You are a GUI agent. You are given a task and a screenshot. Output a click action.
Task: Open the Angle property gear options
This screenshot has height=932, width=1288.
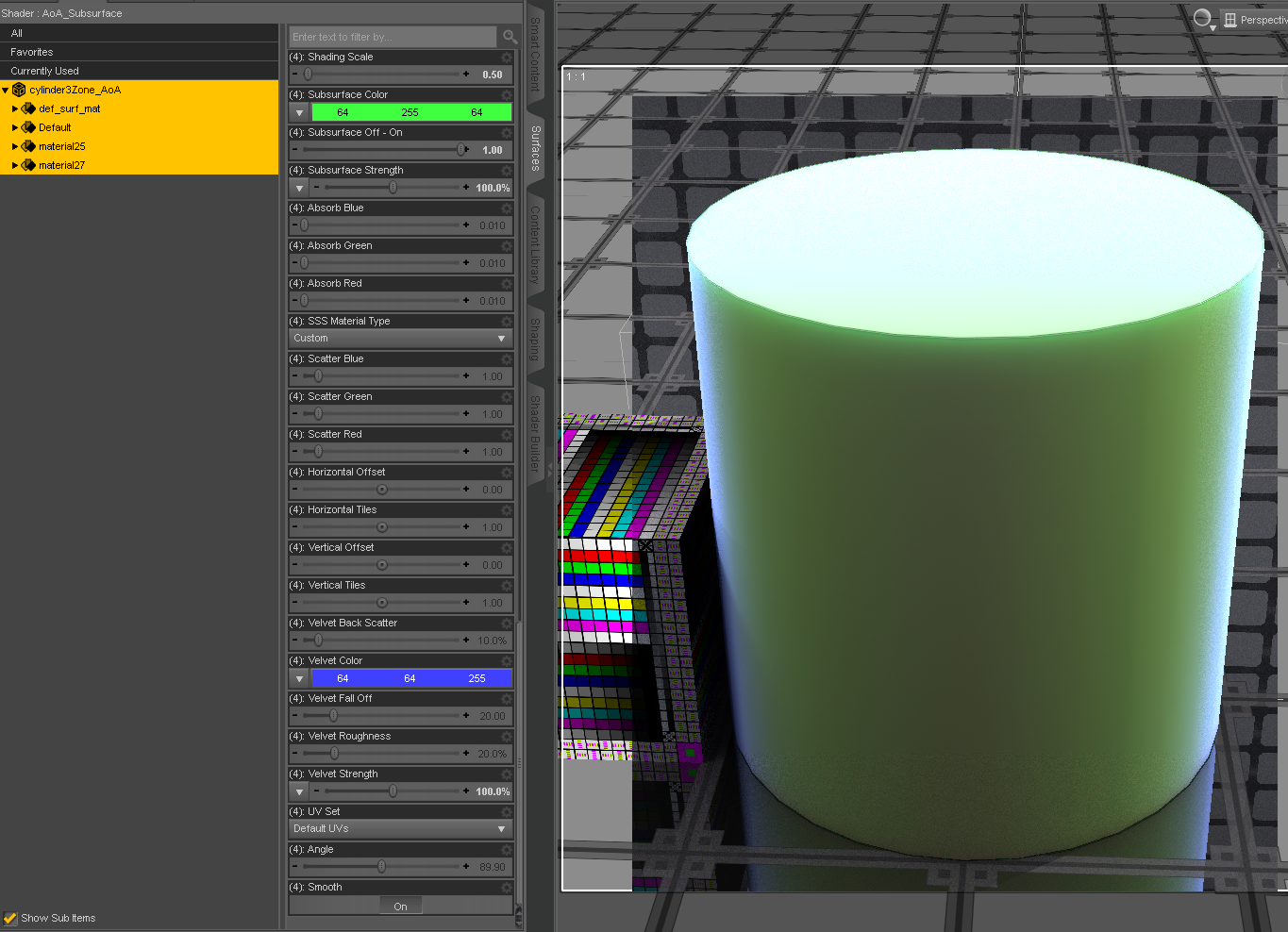507,850
